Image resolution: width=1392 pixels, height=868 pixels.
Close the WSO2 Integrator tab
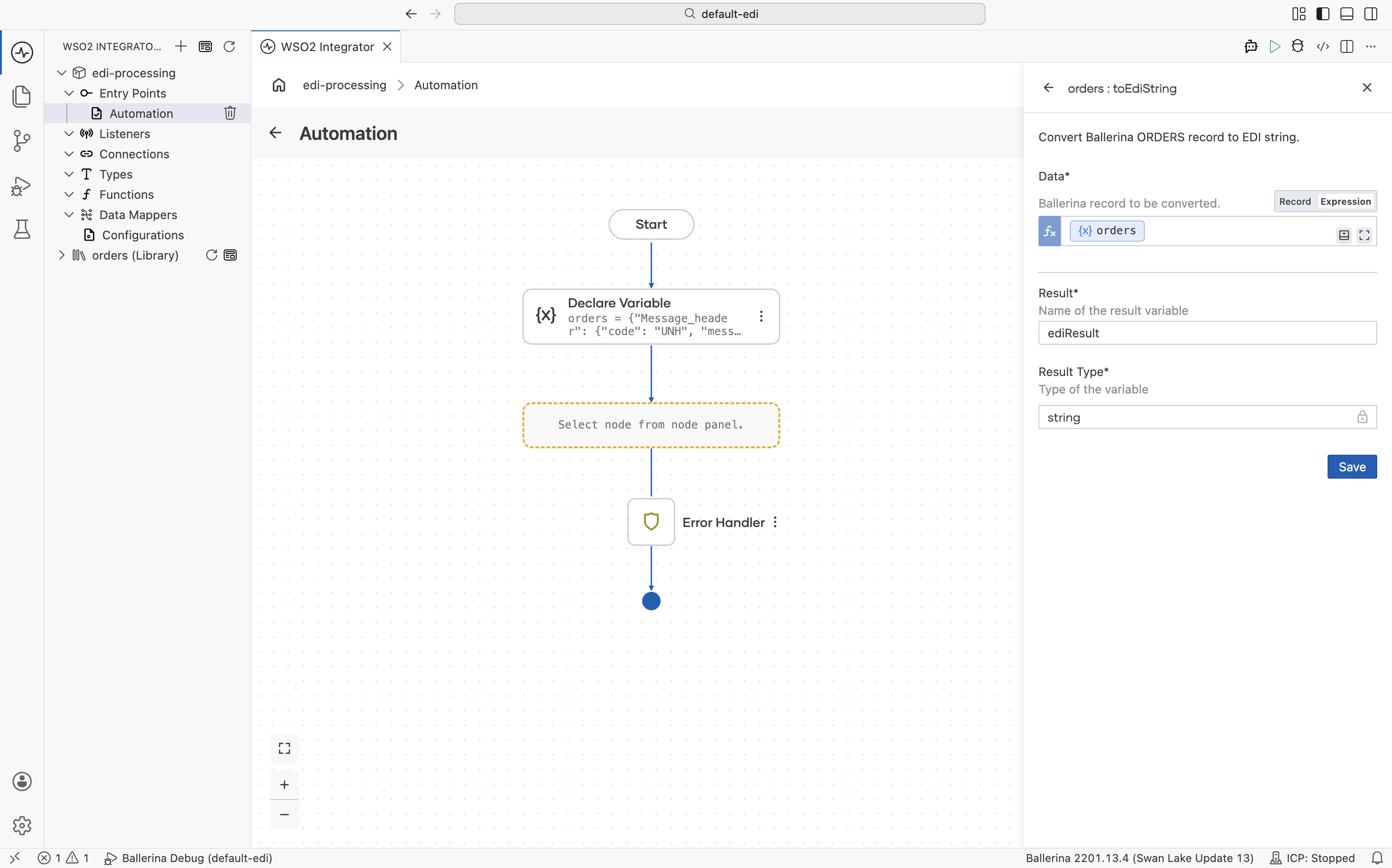[x=388, y=46]
